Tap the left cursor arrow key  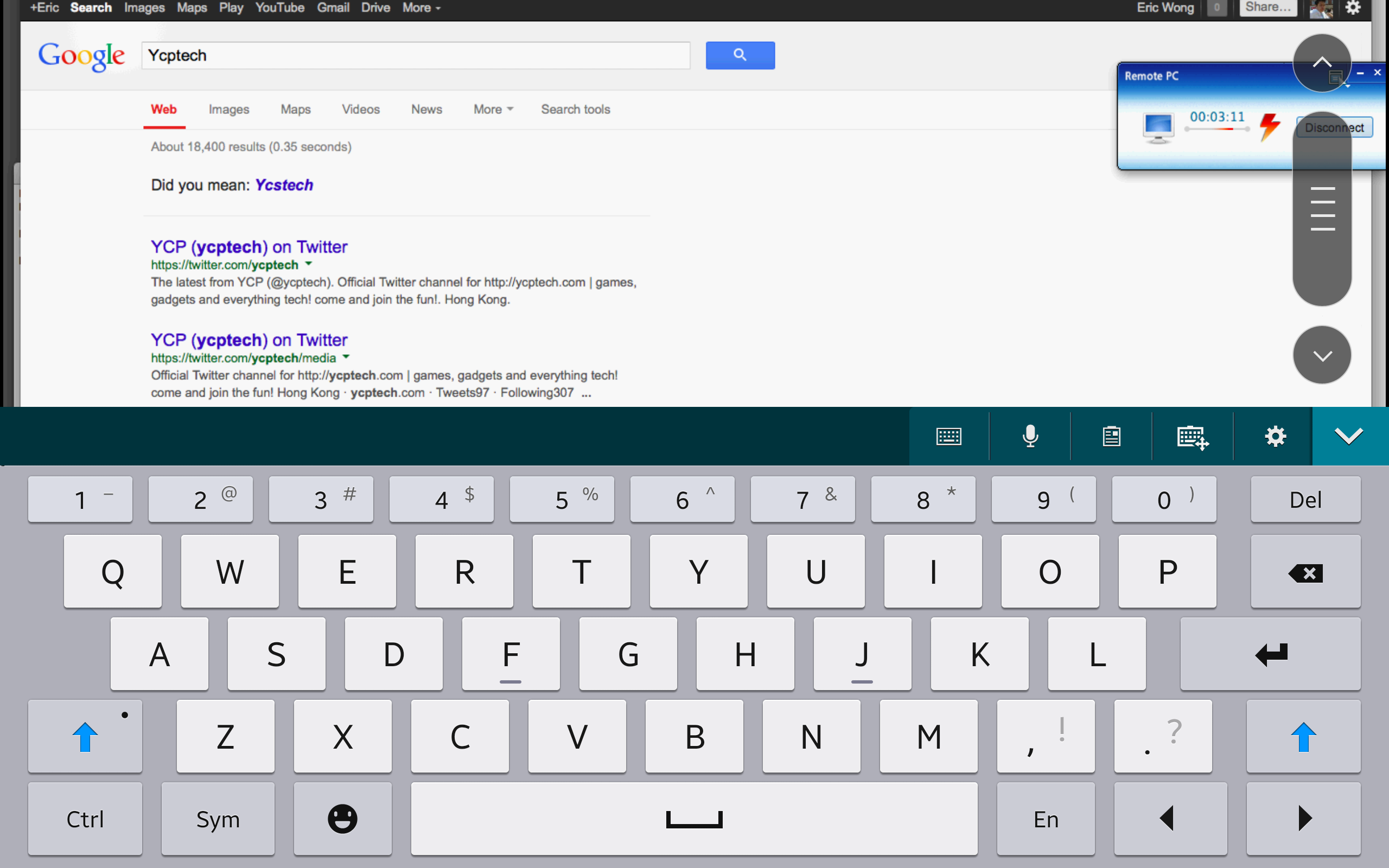(x=1170, y=819)
